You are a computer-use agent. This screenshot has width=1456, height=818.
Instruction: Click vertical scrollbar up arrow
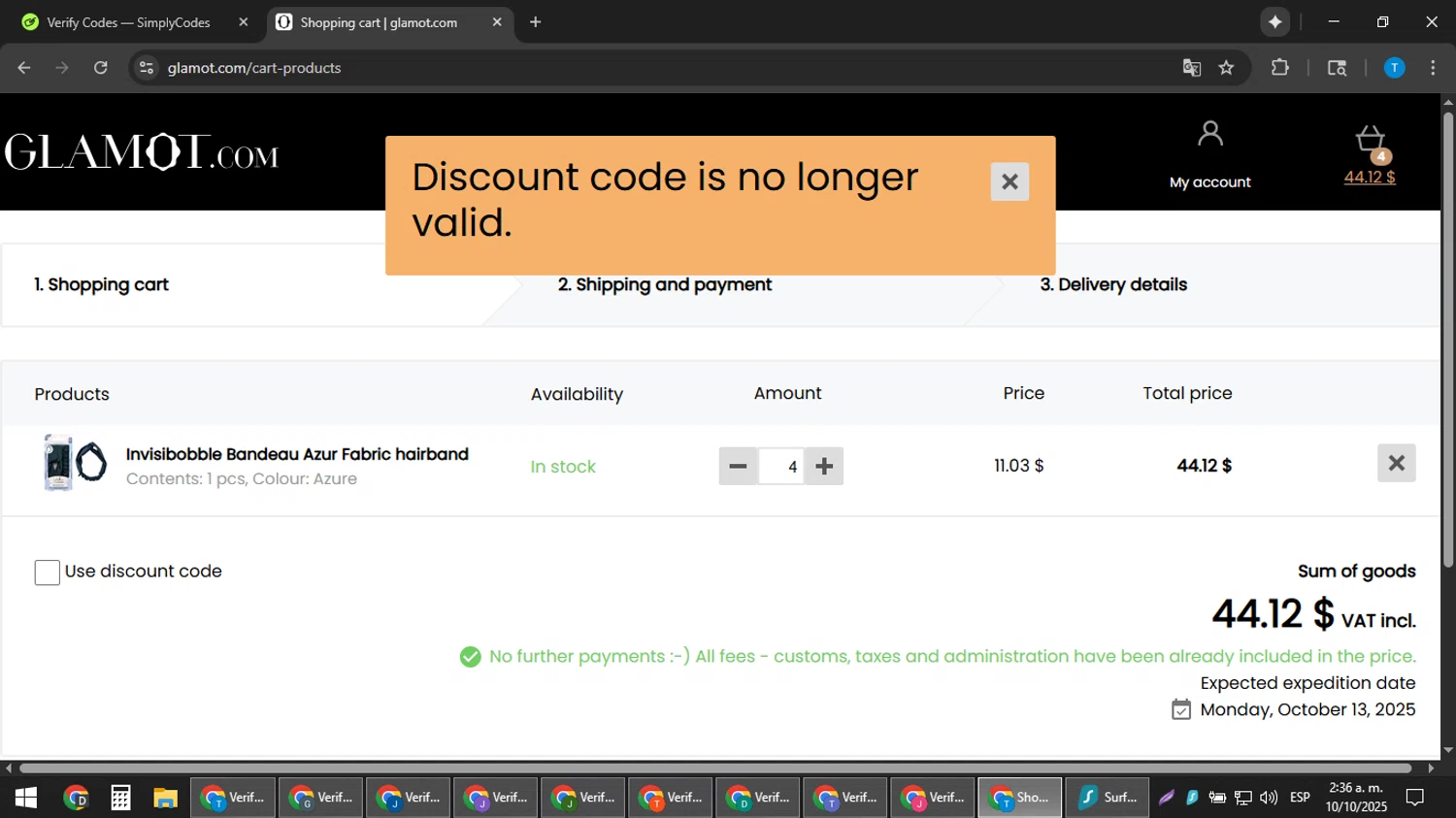pyautogui.click(x=1448, y=101)
